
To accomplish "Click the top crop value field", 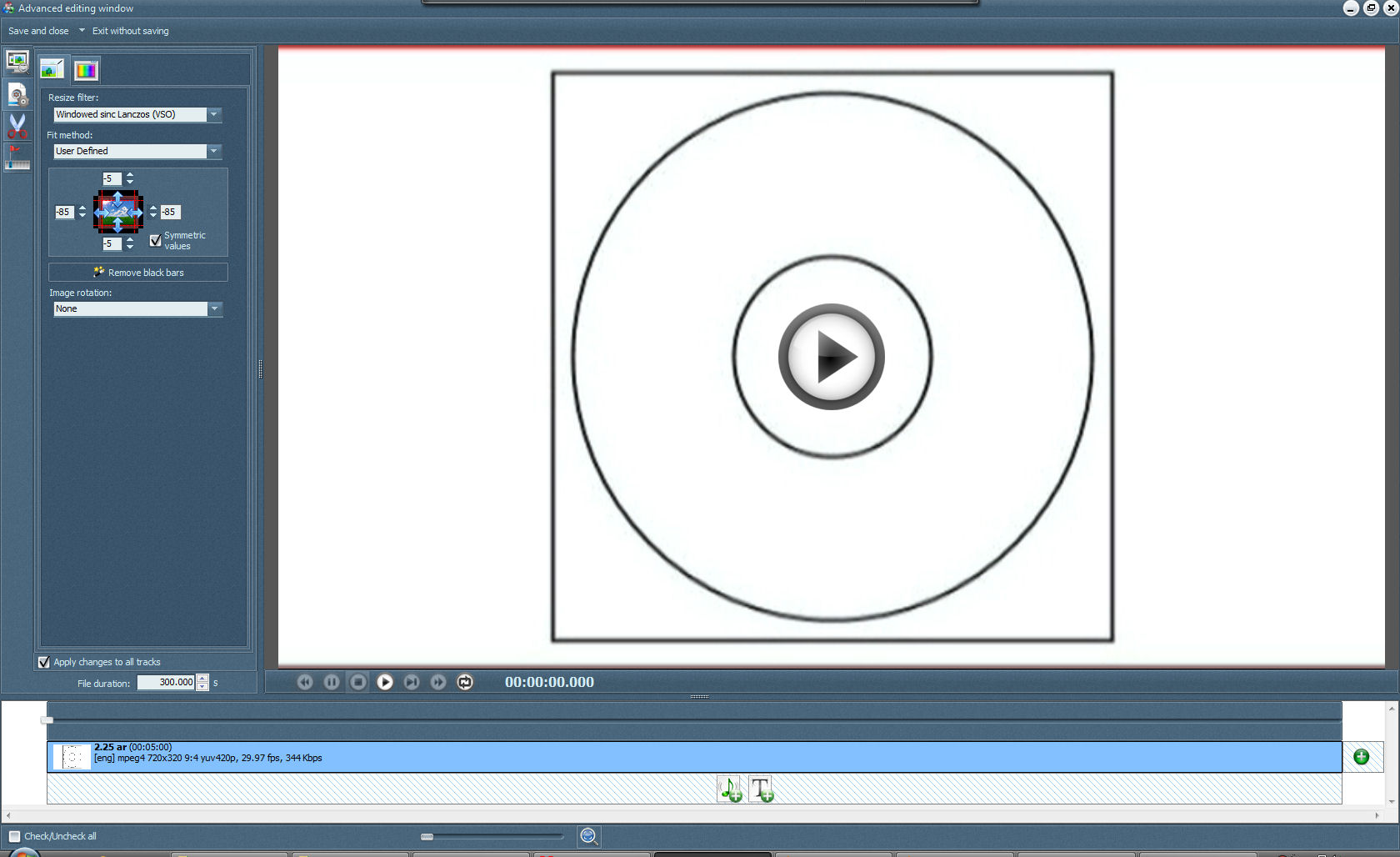I will [112, 178].
